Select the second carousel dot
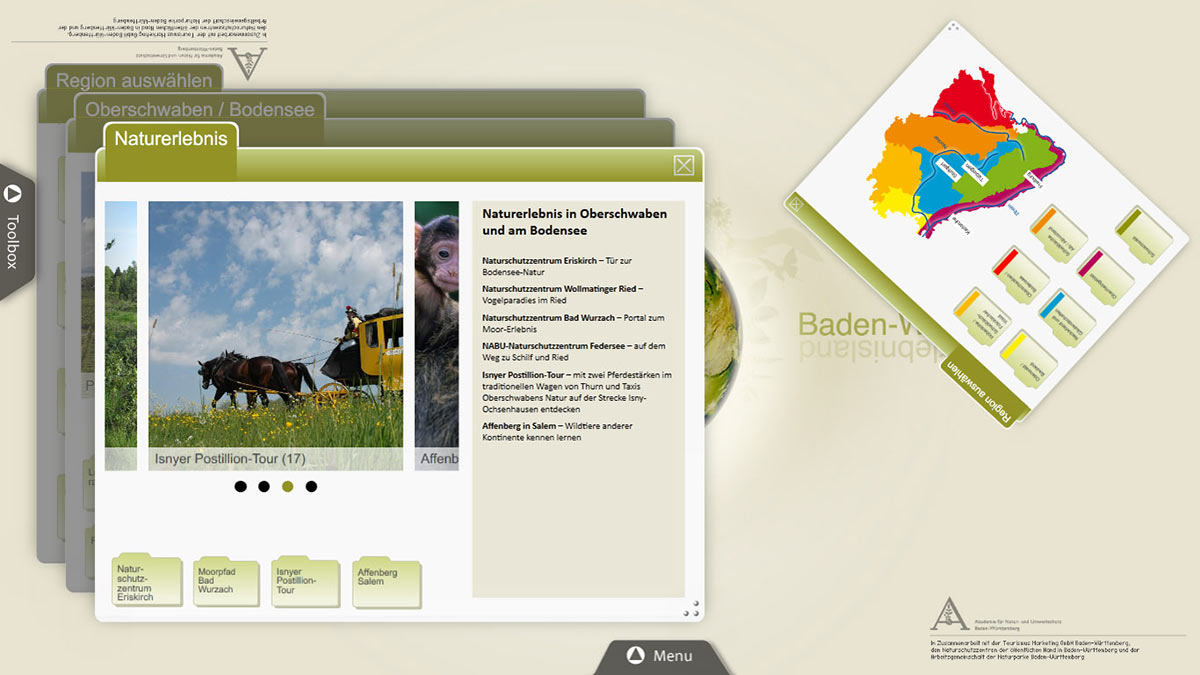 [x=264, y=487]
